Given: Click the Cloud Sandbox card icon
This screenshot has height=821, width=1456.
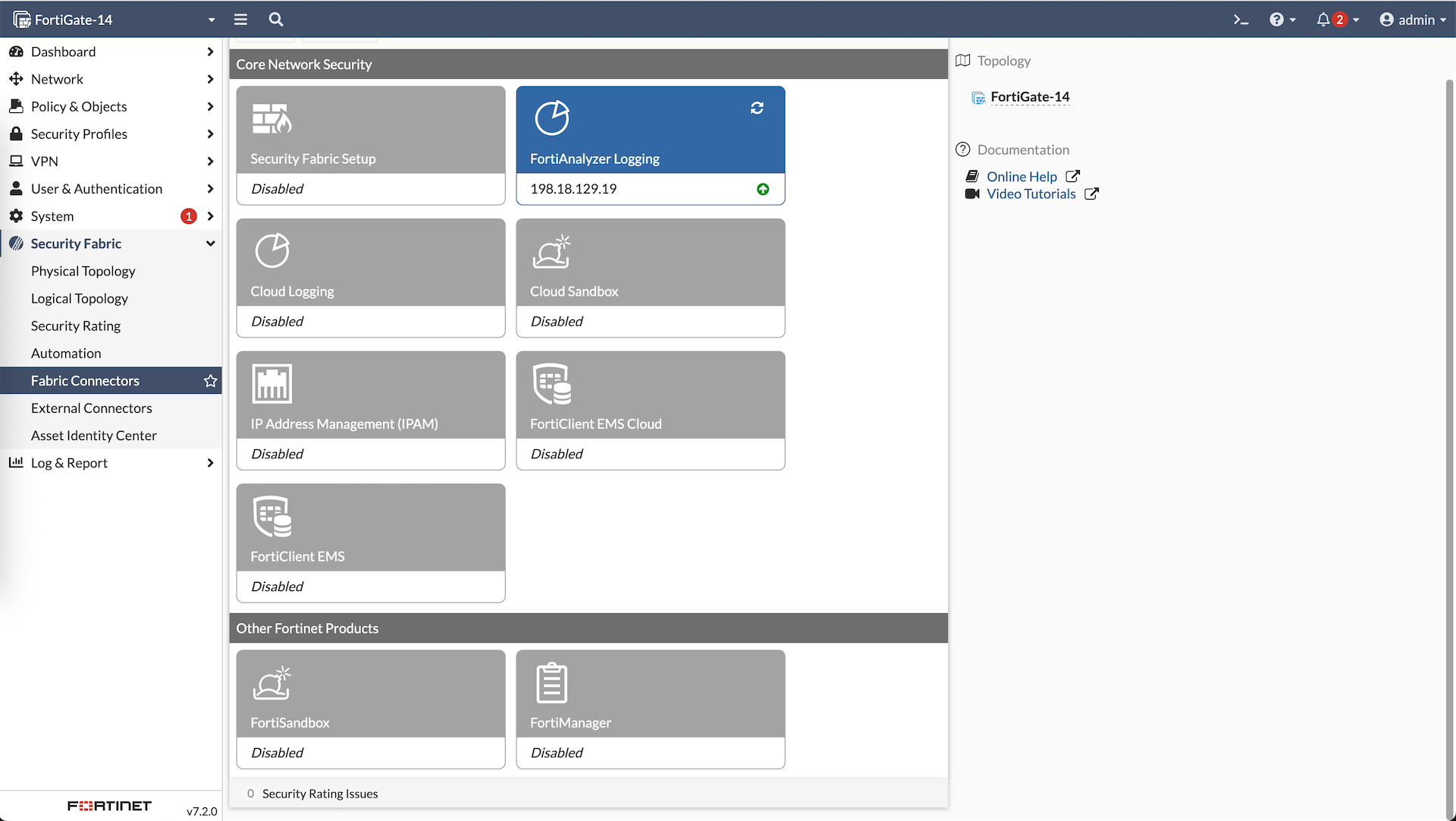Looking at the screenshot, I should 551,251.
